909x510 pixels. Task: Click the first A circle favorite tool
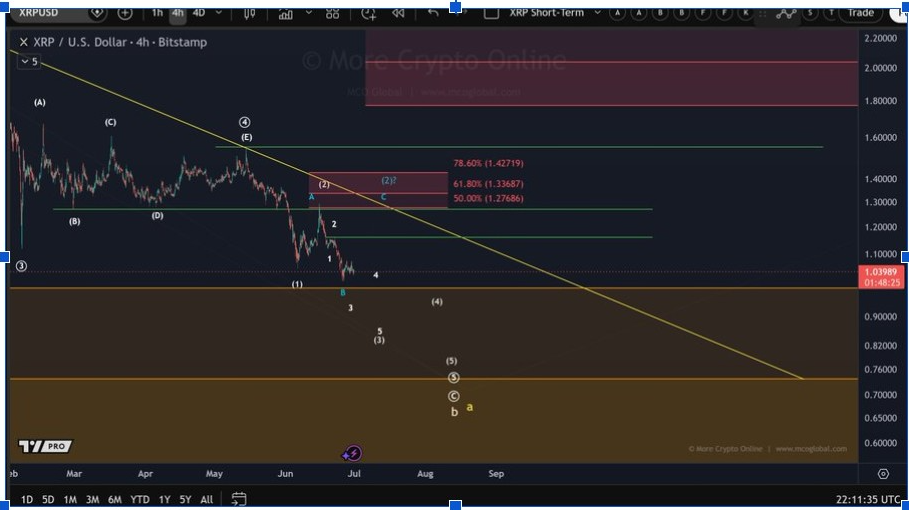pyautogui.click(x=617, y=13)
